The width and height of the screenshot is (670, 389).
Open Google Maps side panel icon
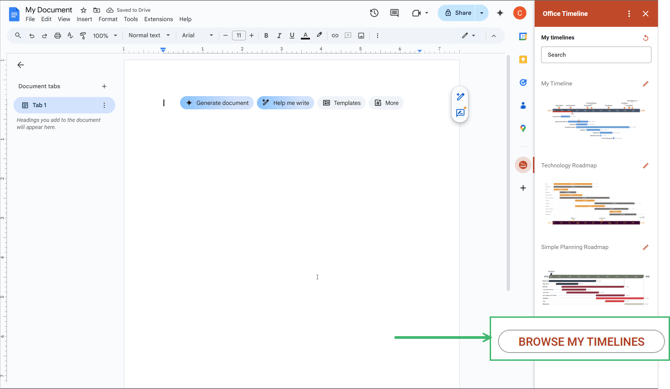pyautogui.click(x=523, y=128)
